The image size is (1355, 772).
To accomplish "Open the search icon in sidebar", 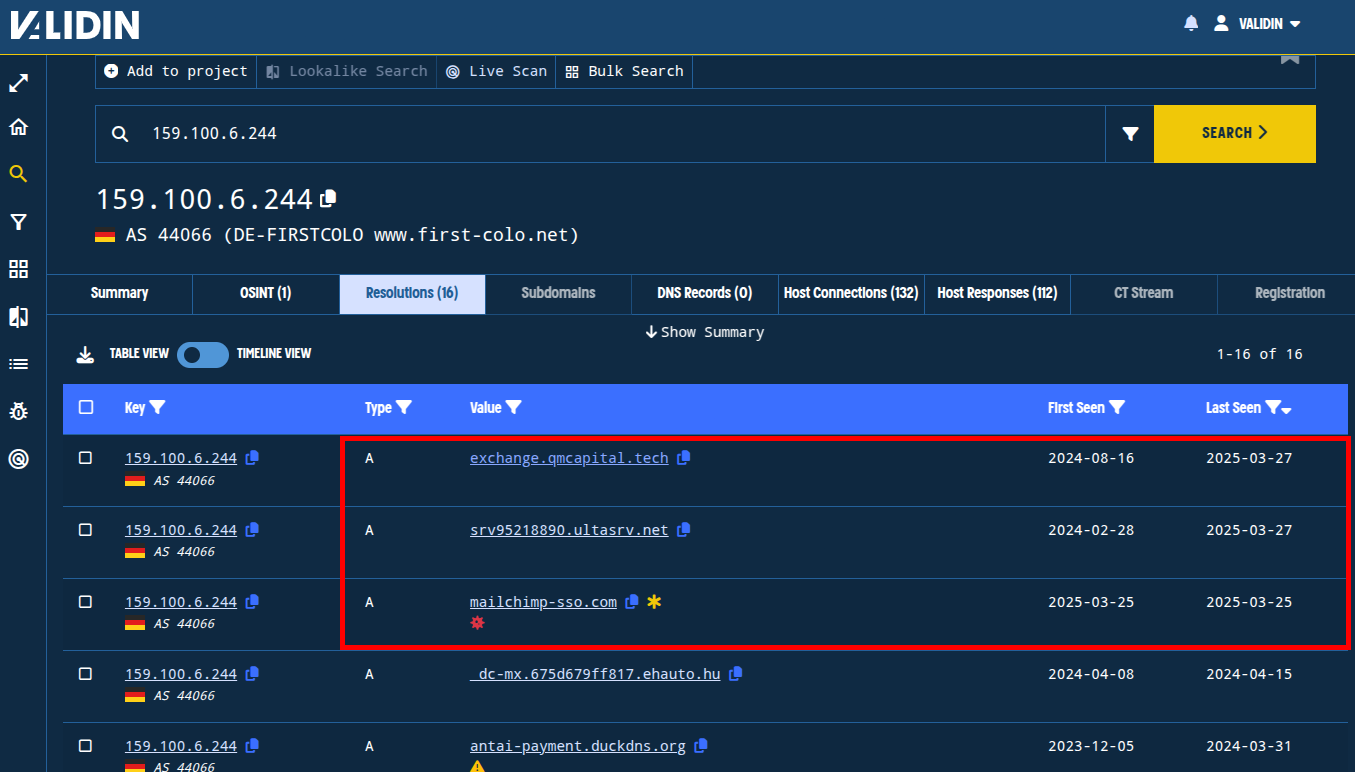I will (x=18, y=174).
